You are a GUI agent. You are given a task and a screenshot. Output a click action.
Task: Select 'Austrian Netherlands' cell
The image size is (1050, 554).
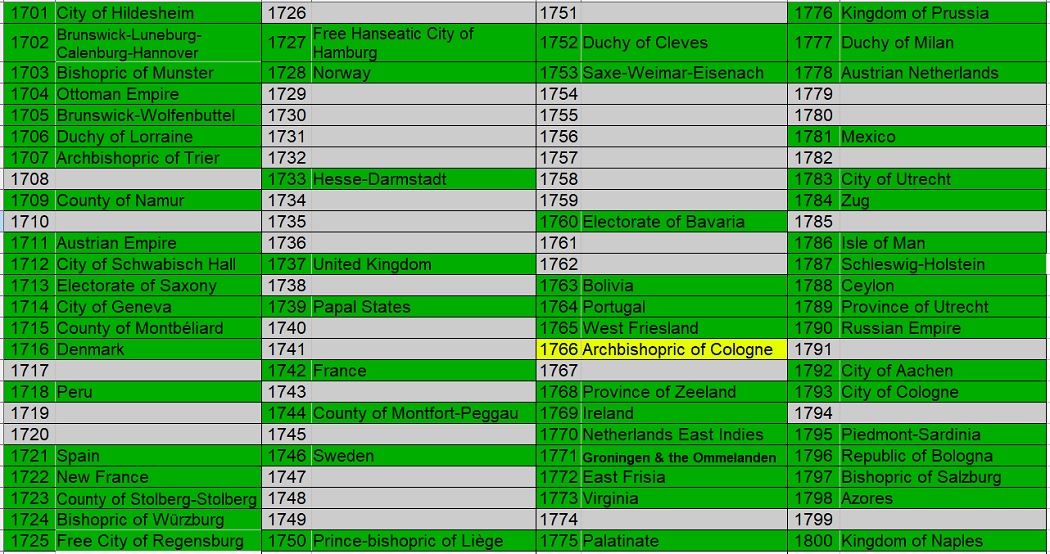[x=943, y=72]
